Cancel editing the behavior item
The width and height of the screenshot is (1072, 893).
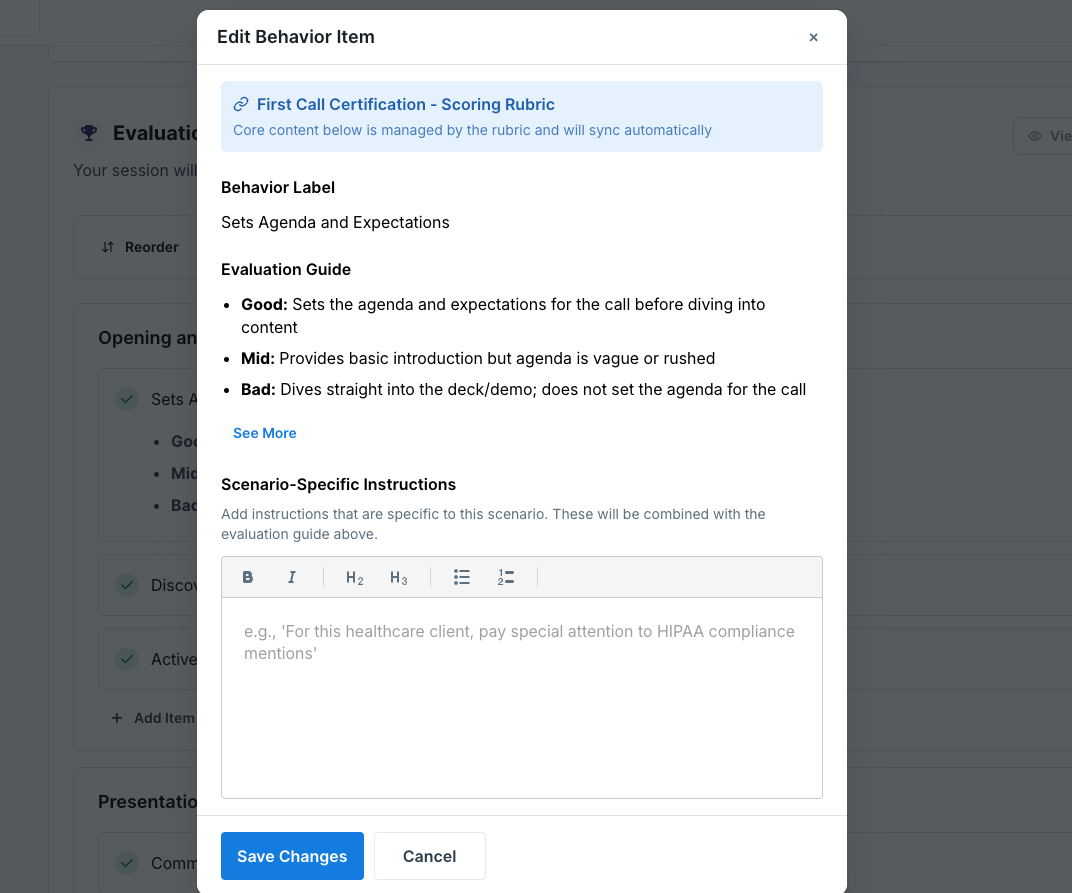pos(429,856)
